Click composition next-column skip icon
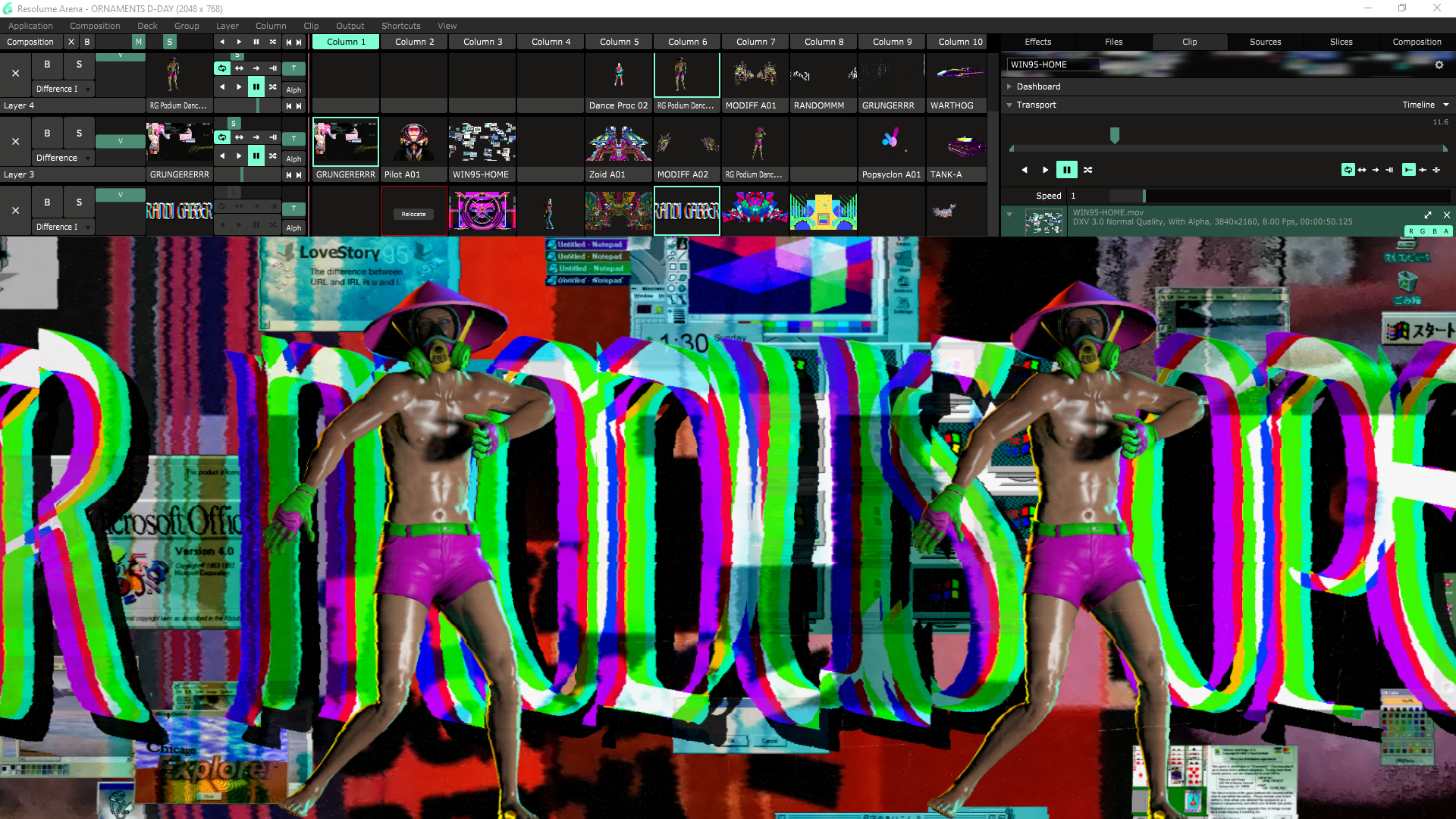 tap(299, 42)
